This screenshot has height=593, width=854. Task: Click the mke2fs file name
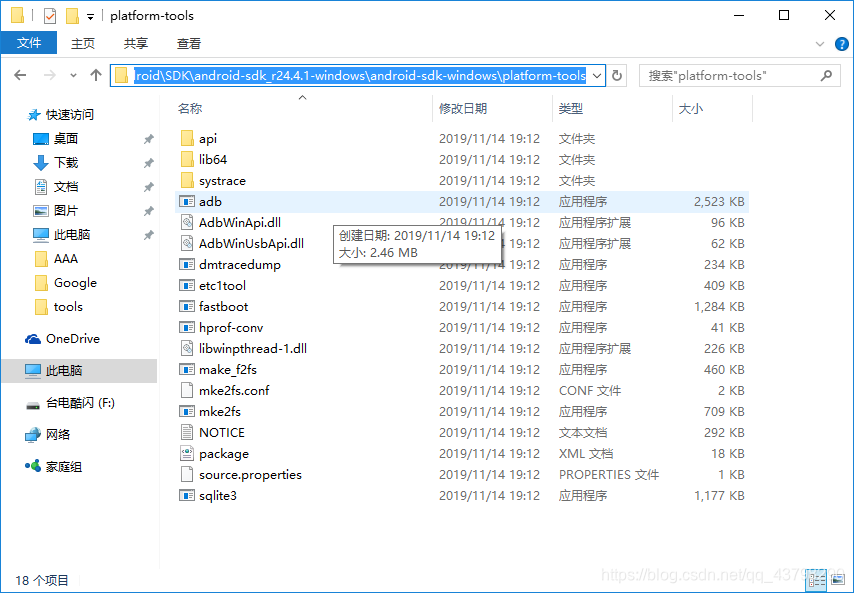tap(220, 412)
